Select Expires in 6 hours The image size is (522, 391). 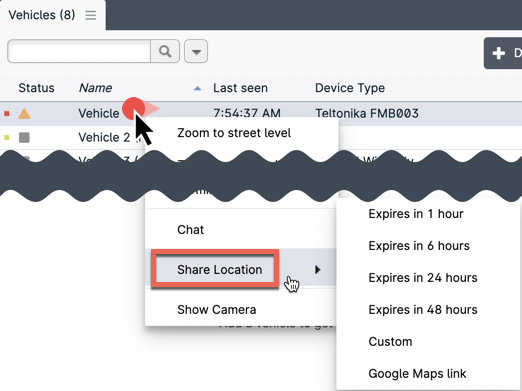(419, 246)
